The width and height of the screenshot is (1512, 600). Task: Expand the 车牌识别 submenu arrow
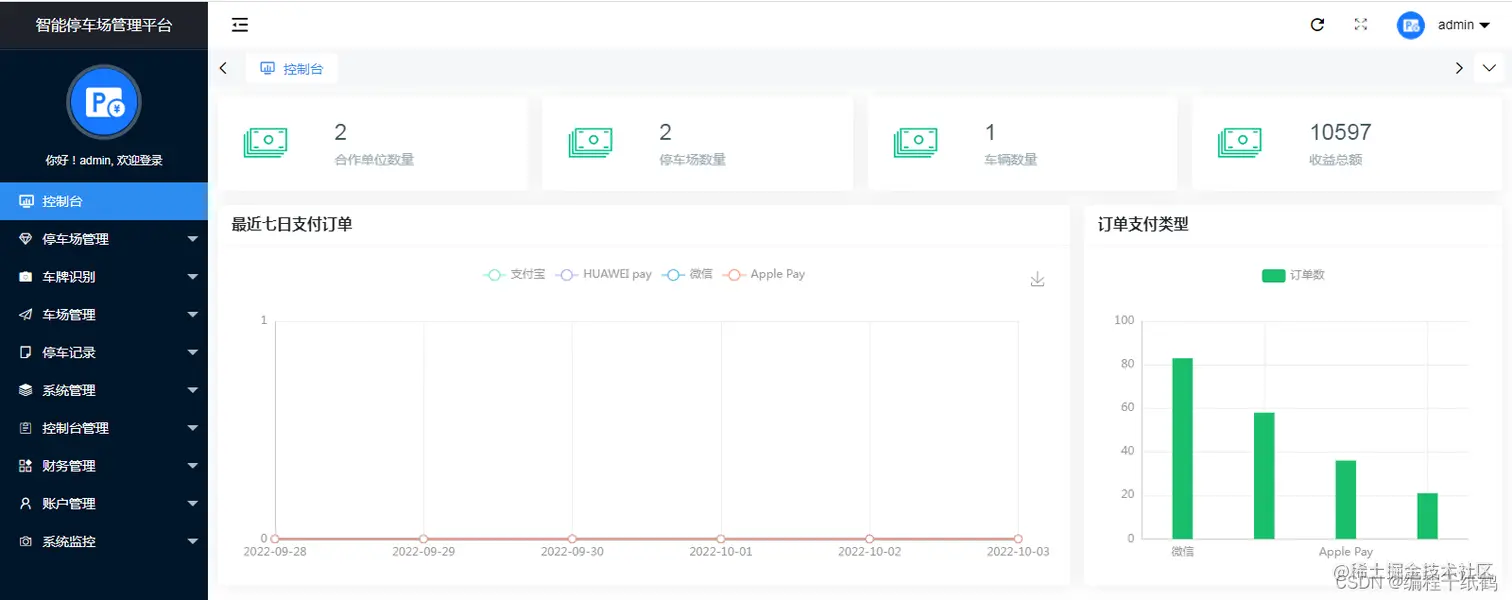tap(193, 277)
